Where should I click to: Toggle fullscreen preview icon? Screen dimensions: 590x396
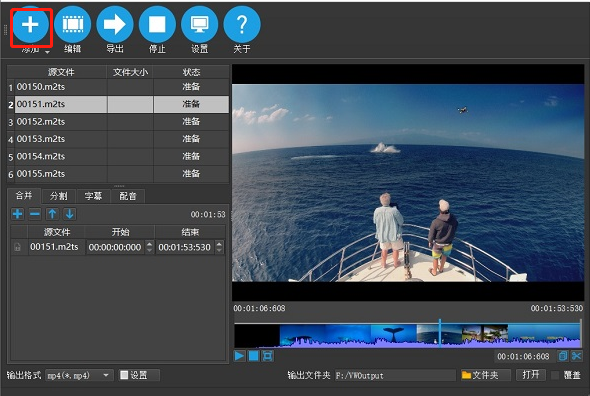point(268,356)
